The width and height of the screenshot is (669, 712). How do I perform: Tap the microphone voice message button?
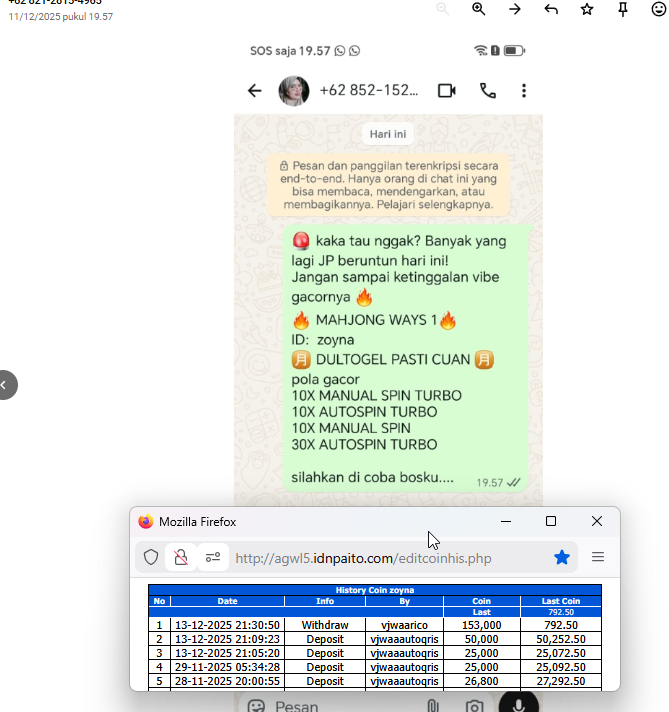pyautogui.click(x=519, y=703)
